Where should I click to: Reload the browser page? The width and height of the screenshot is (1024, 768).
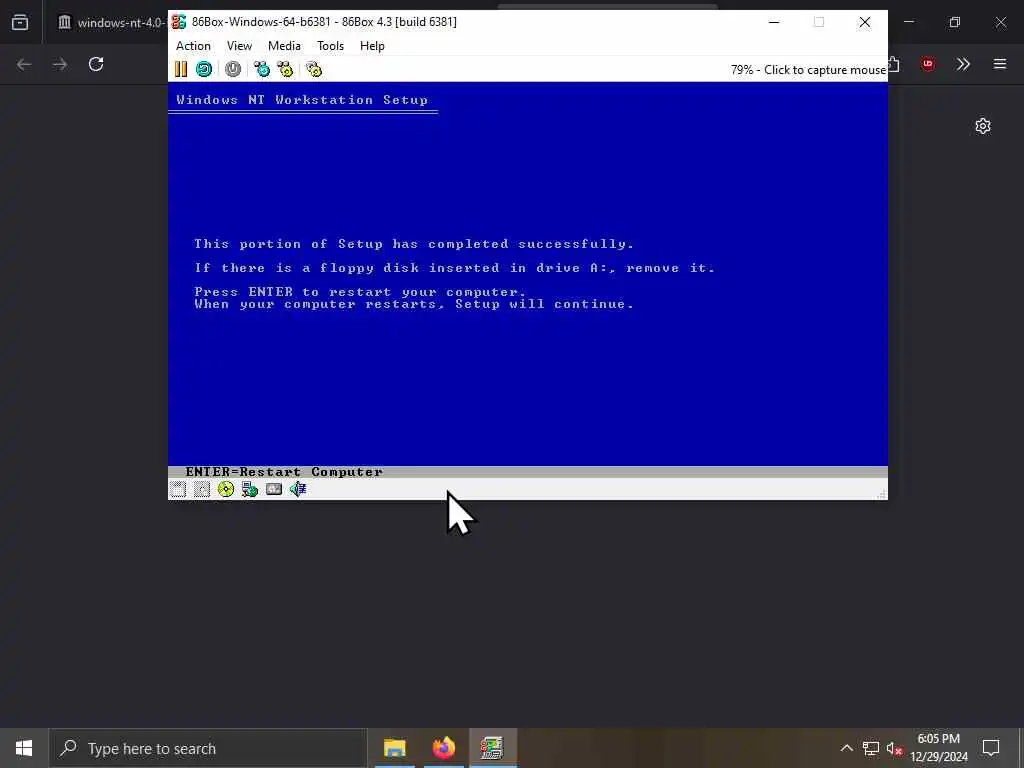coord(96,64)
